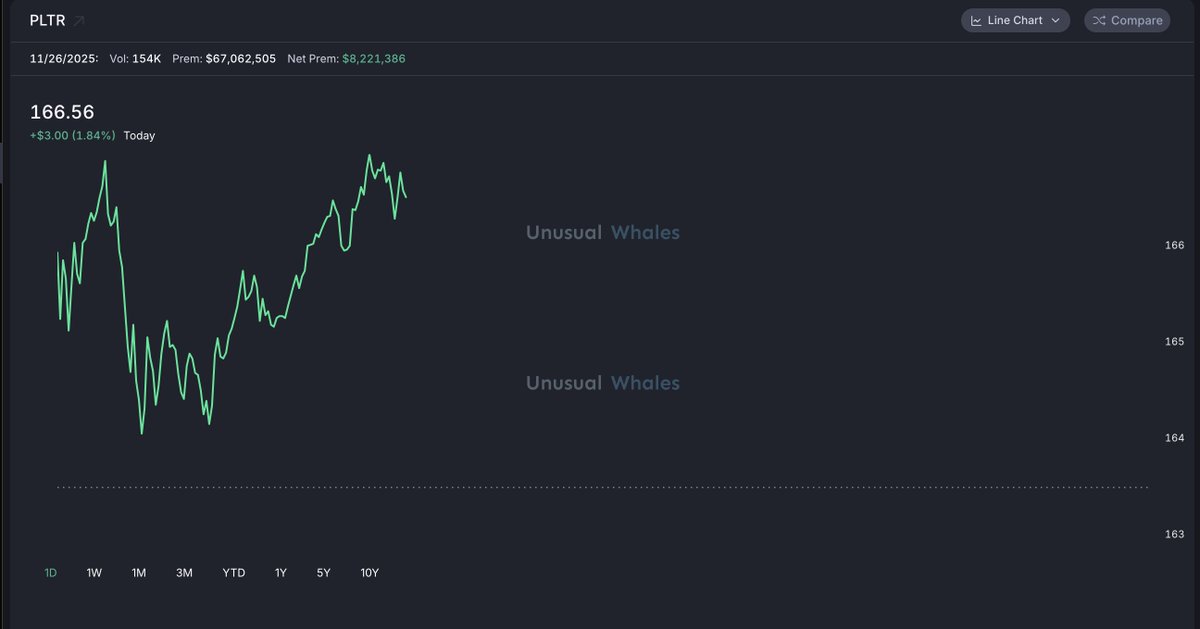Screen dimensions: 1200x629
Task: Click the 166.56 current price
Action: pos(62,112)
